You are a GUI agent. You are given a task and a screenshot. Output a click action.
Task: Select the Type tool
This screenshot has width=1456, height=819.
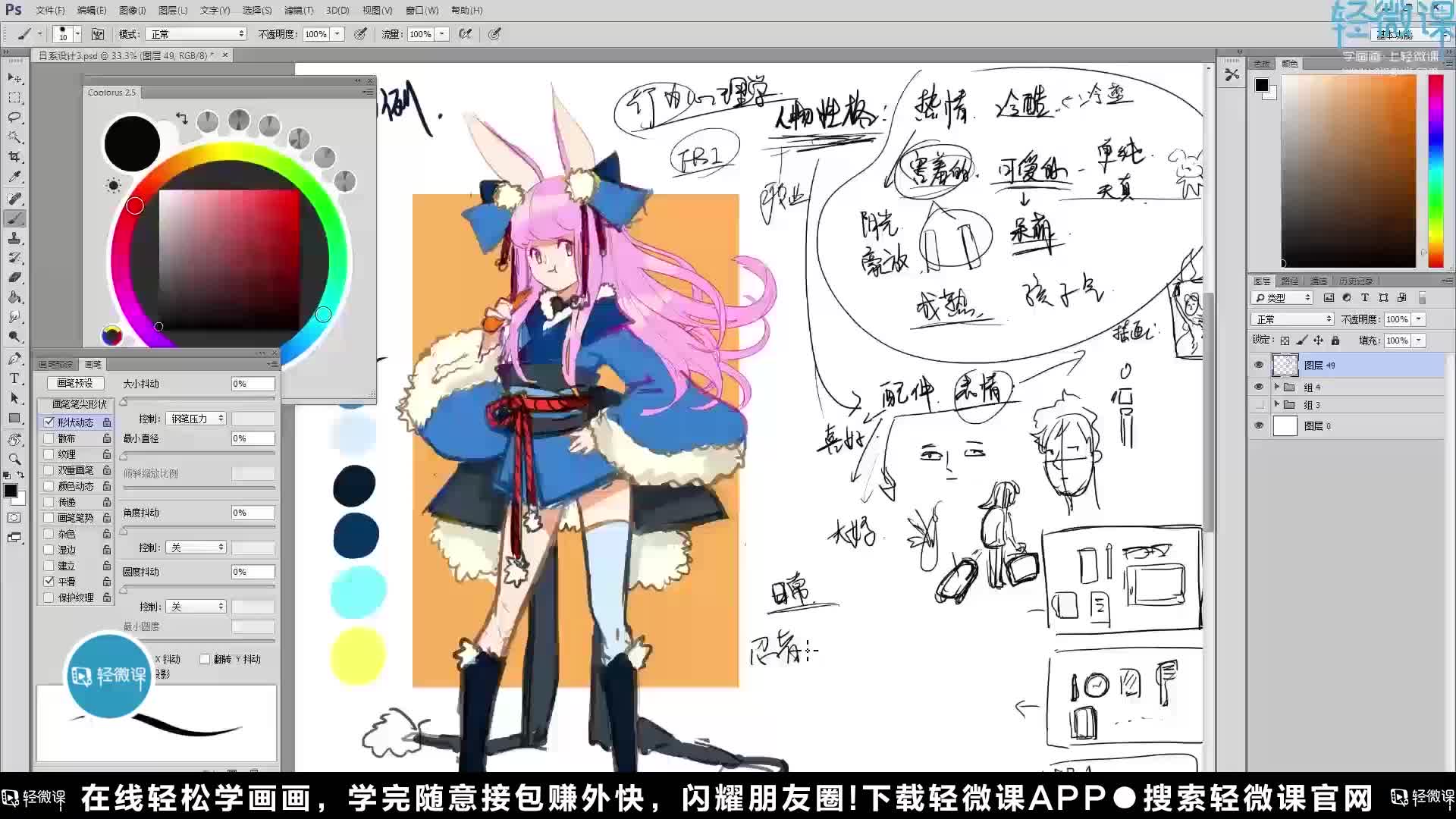click(14, 378)
